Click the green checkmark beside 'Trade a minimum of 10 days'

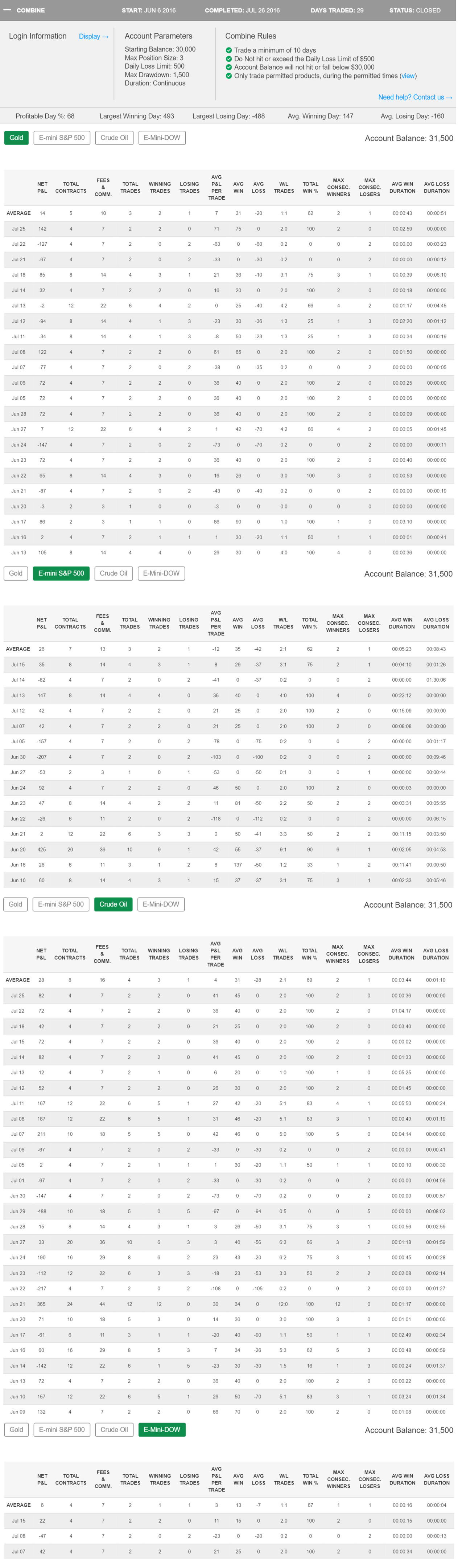tap(229, 50)
